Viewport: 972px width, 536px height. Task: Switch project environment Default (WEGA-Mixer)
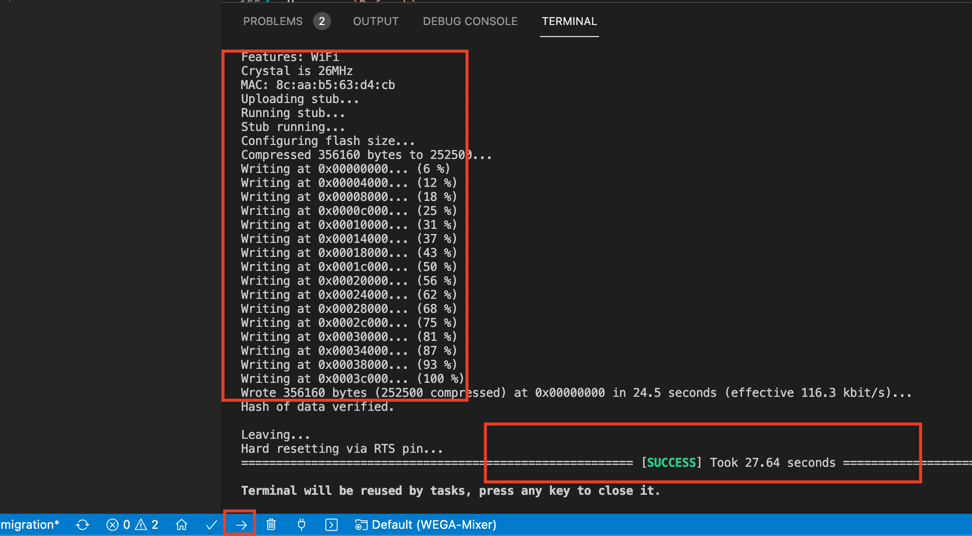(425, 525)
